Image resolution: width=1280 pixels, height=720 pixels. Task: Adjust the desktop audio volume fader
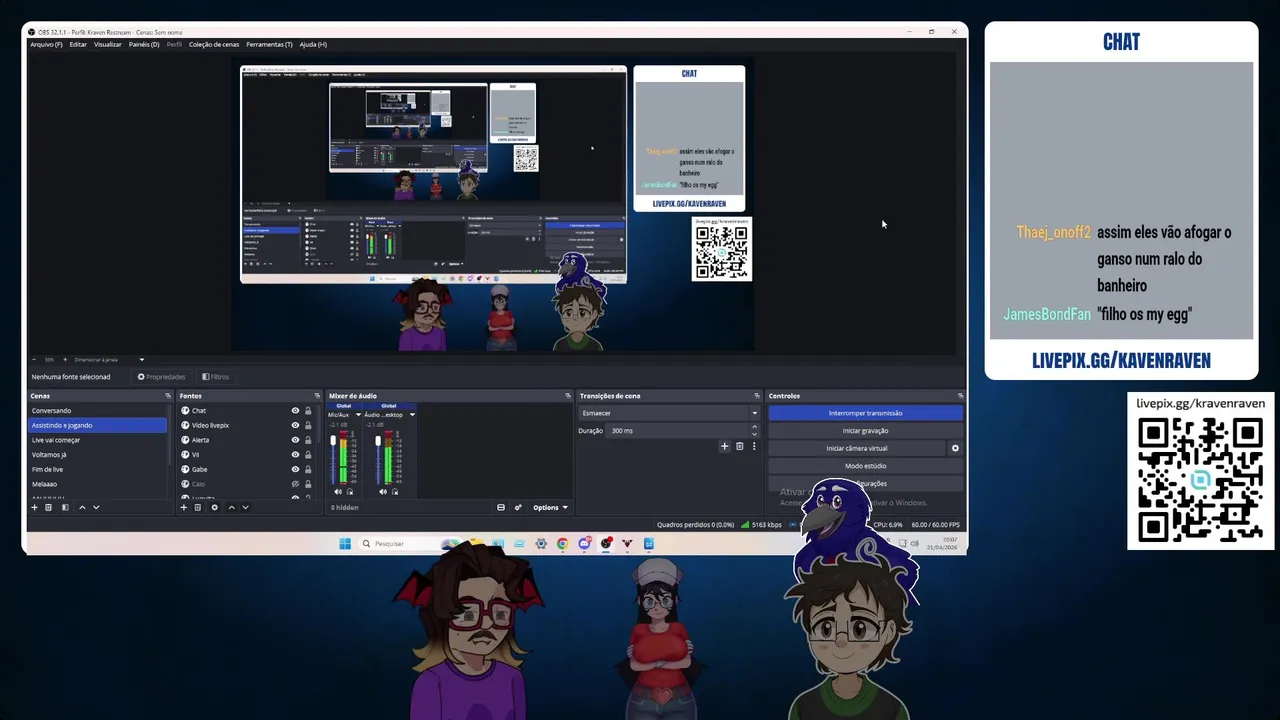coord(378,440)
